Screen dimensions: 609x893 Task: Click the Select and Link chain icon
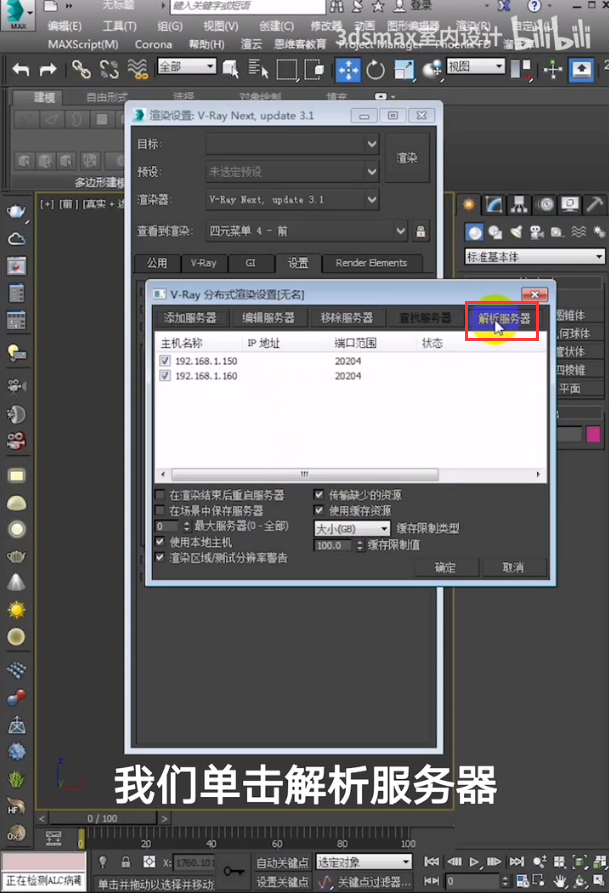coord(81,69)
